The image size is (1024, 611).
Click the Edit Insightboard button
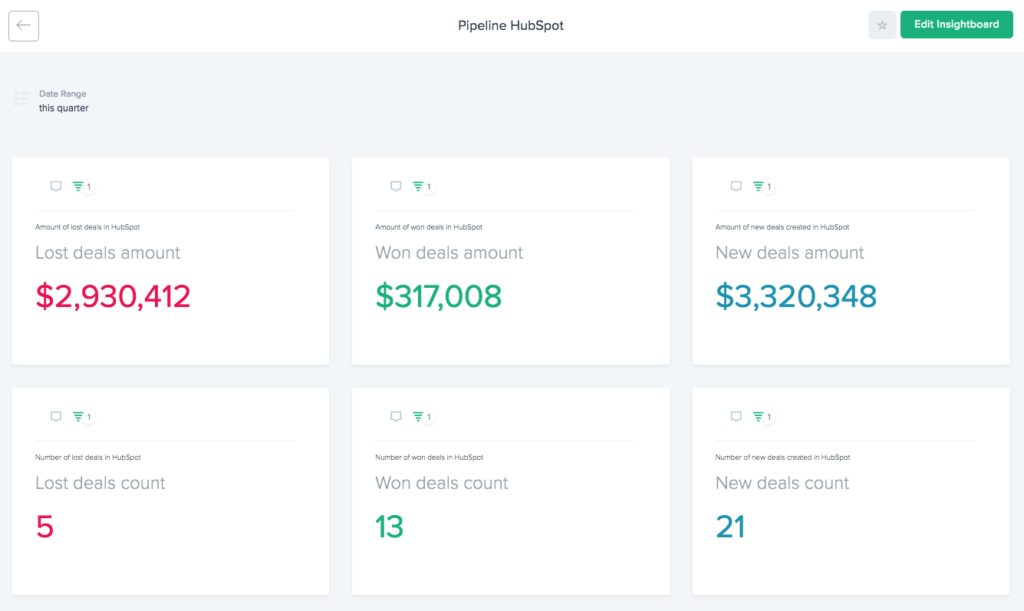click(956, 25)
